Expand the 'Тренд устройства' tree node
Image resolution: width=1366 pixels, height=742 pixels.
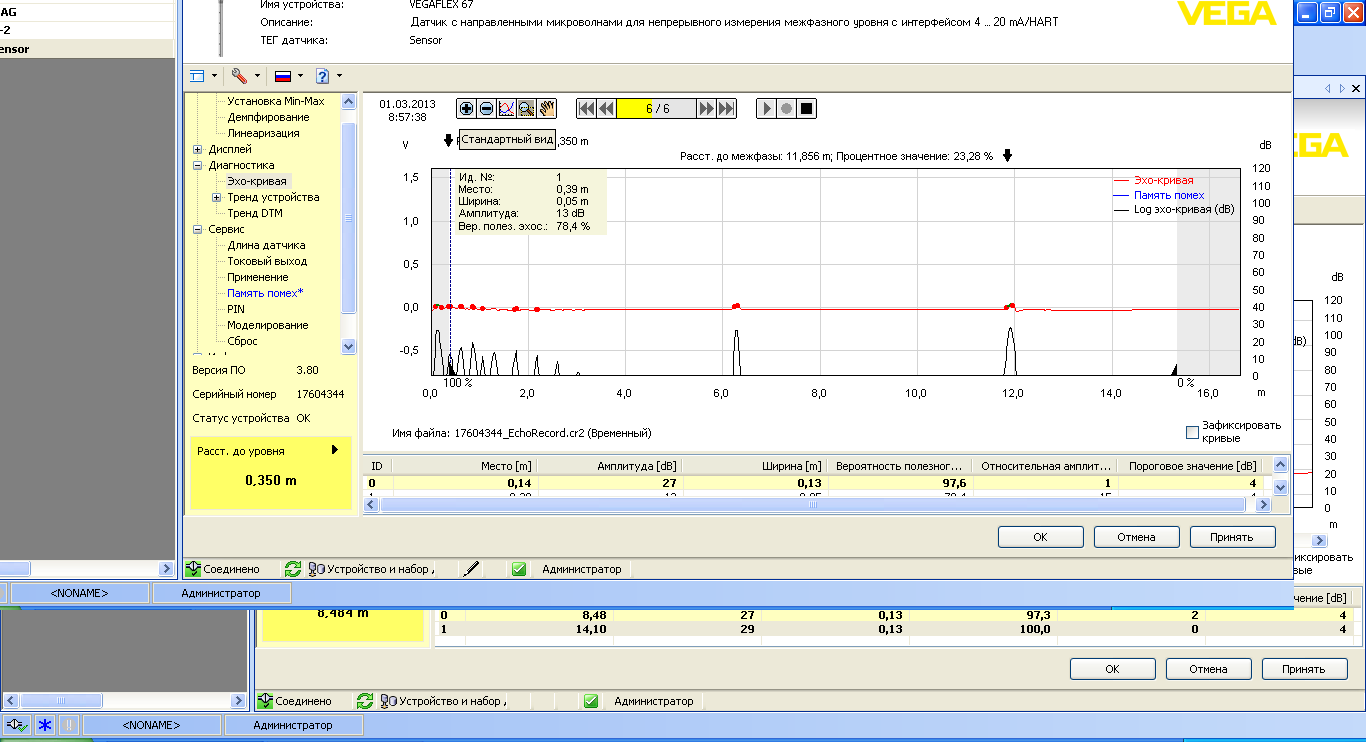216,197
